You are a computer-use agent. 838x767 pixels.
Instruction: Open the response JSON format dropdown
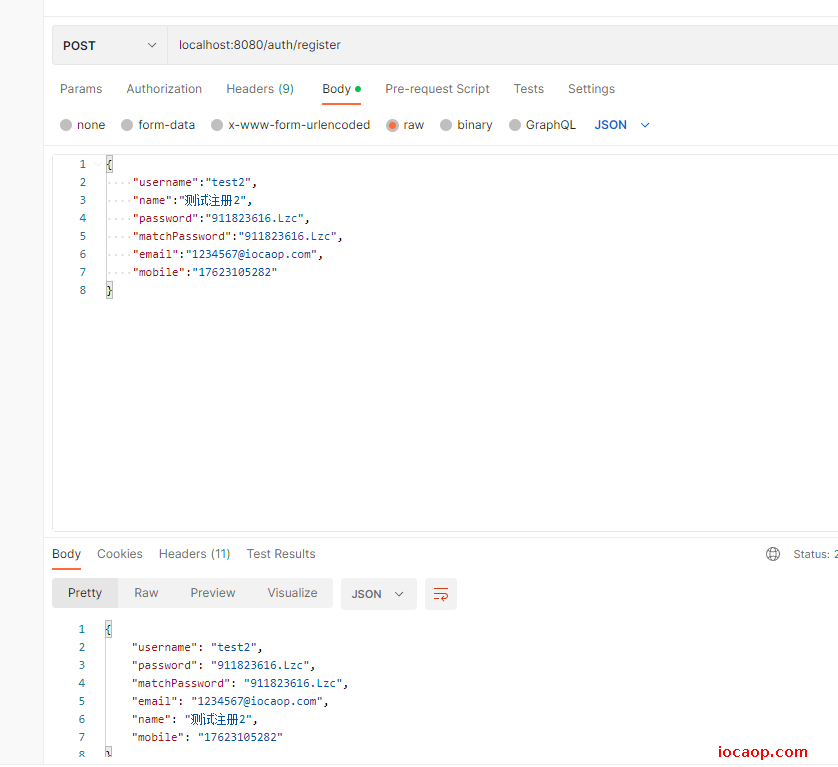pyautogui.click(x=378, y=594)
